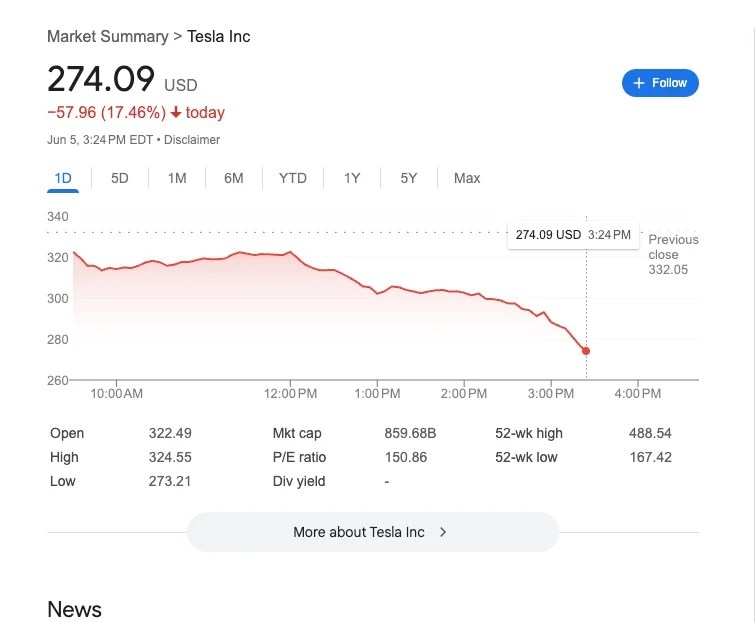Select the YTD range tab
Screen dimensions: 756x622
(292, 178)
